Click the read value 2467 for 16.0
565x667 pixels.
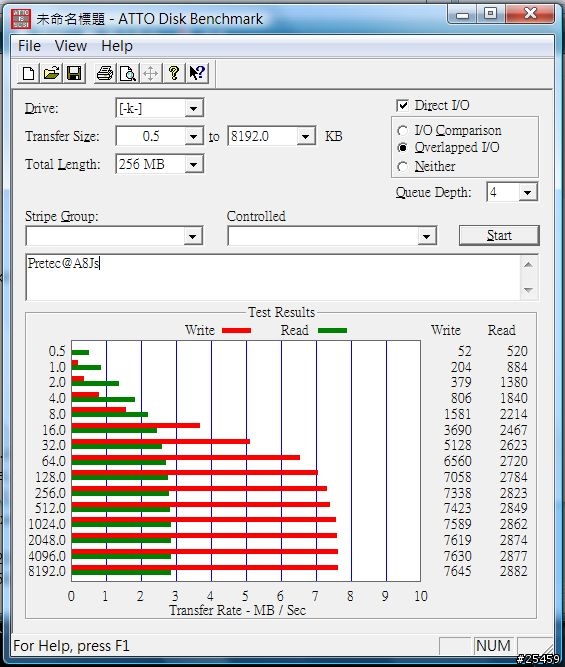(514, 430)
